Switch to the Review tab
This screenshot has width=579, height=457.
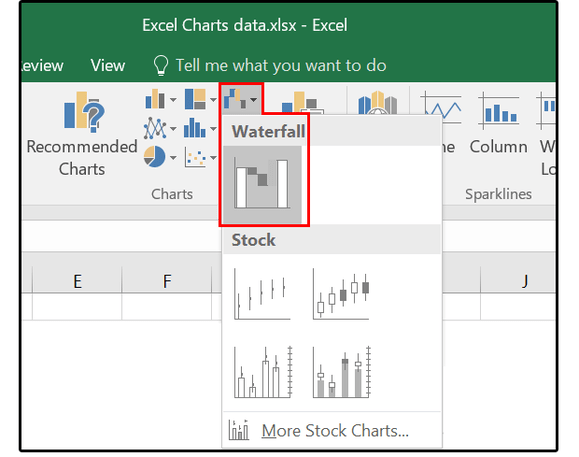point(42,66)
